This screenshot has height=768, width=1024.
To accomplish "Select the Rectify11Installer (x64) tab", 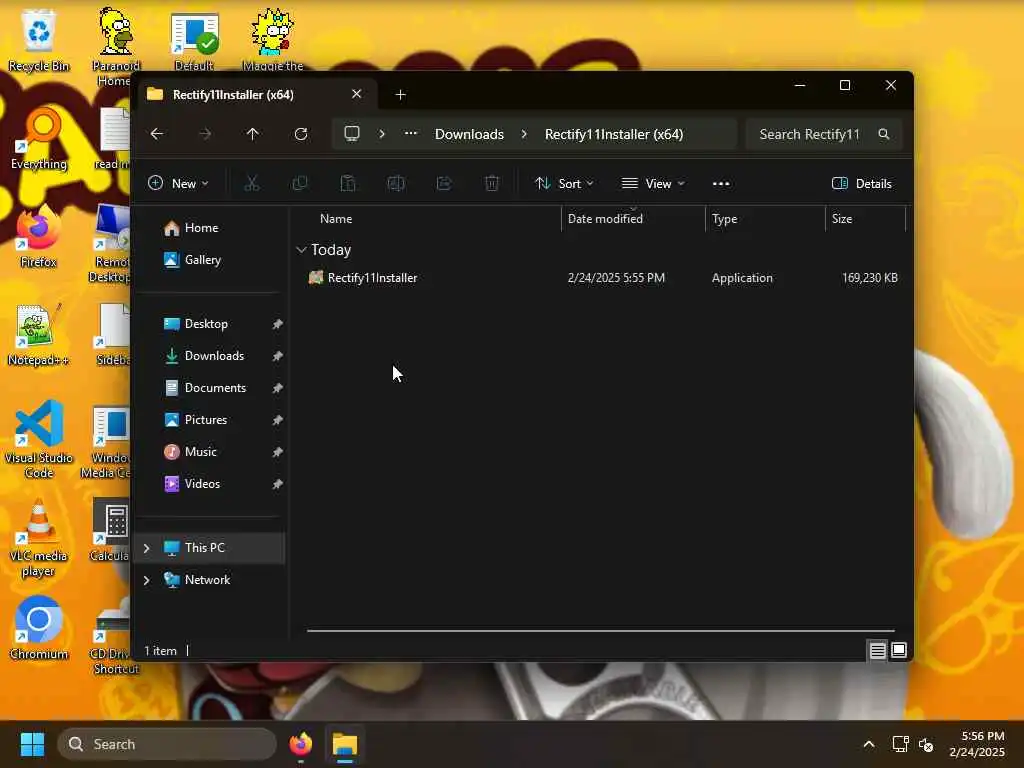I will pos(255,95).
